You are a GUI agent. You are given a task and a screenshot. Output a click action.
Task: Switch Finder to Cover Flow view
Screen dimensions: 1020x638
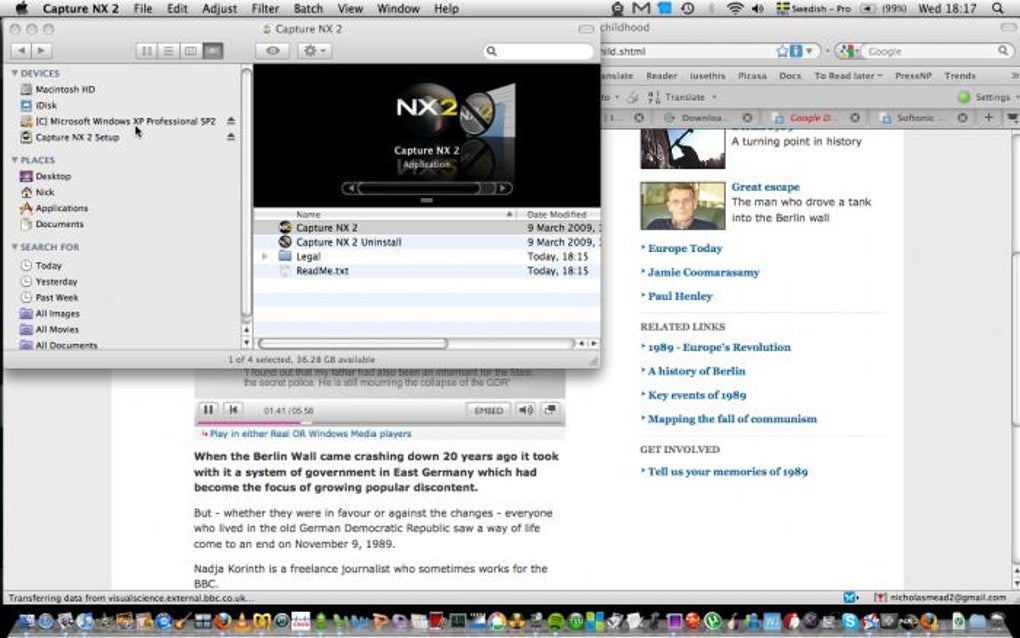click(x=213, y=51)
